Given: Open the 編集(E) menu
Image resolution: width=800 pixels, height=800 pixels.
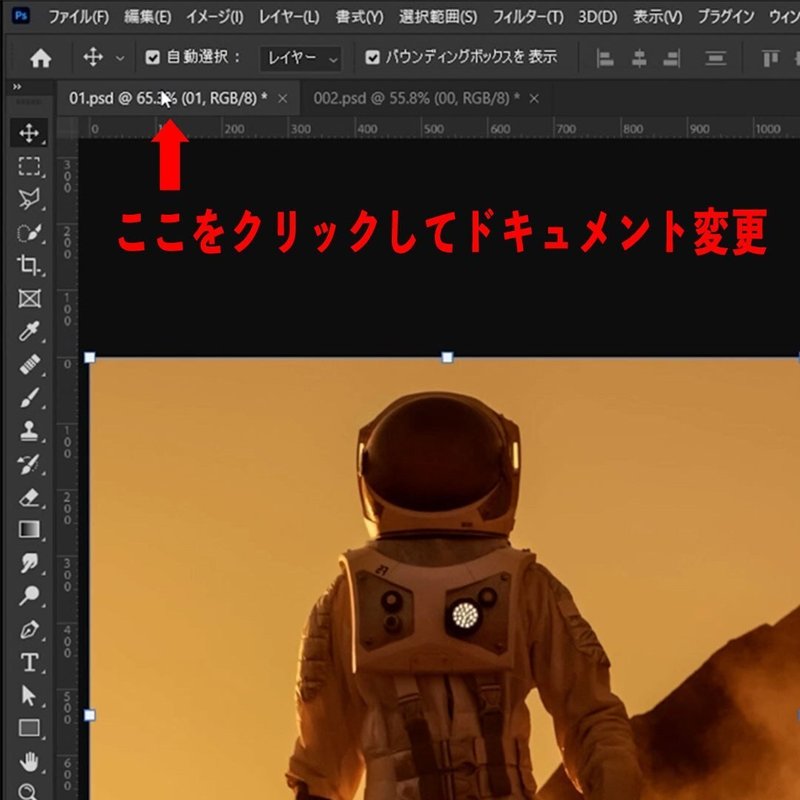Looking at the screenshot, I should (x=147, y=17).
